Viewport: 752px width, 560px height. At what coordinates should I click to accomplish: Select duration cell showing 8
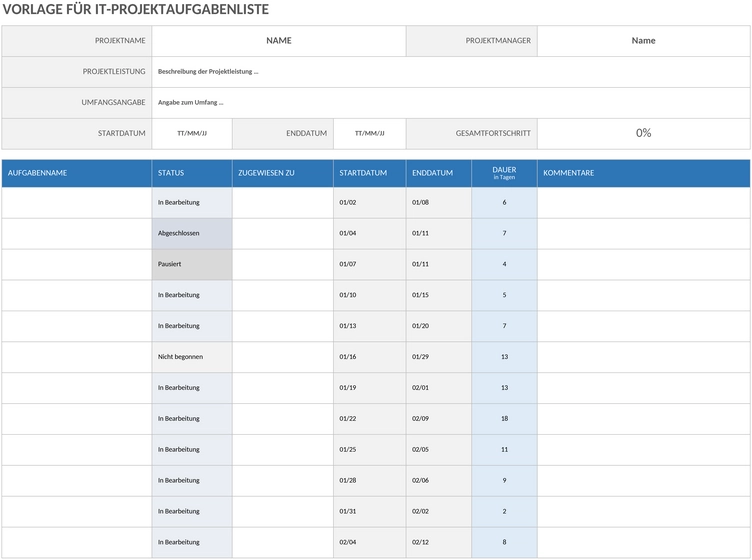point(504,542)
